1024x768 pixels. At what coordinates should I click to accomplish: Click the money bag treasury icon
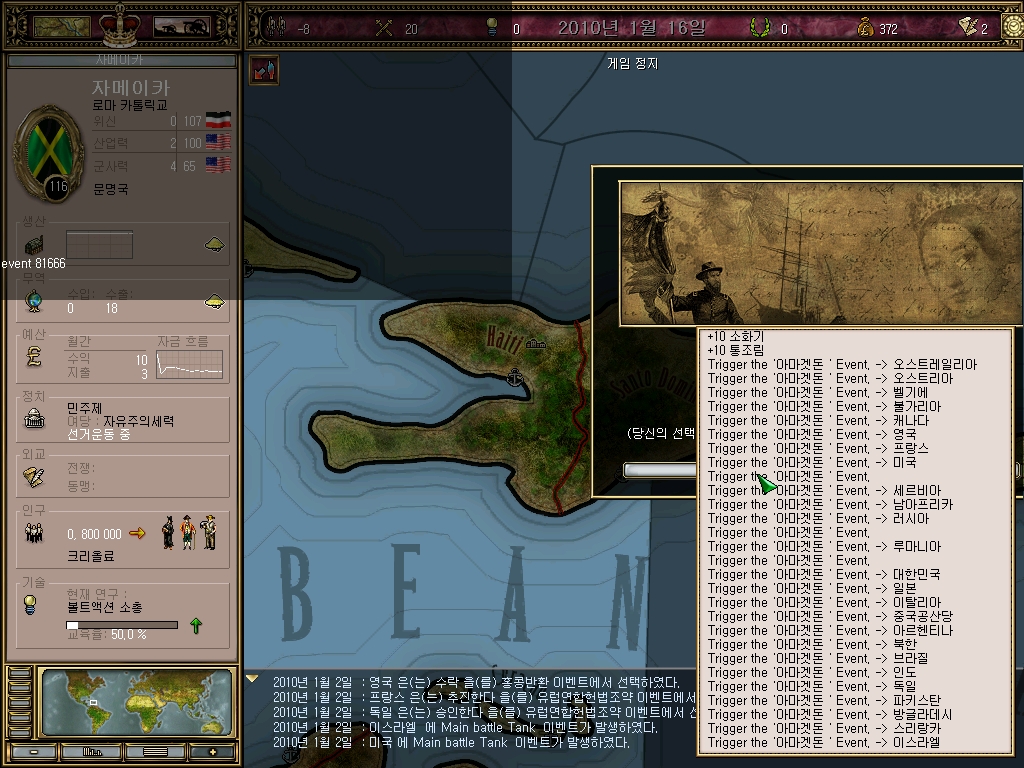point(865,27)
